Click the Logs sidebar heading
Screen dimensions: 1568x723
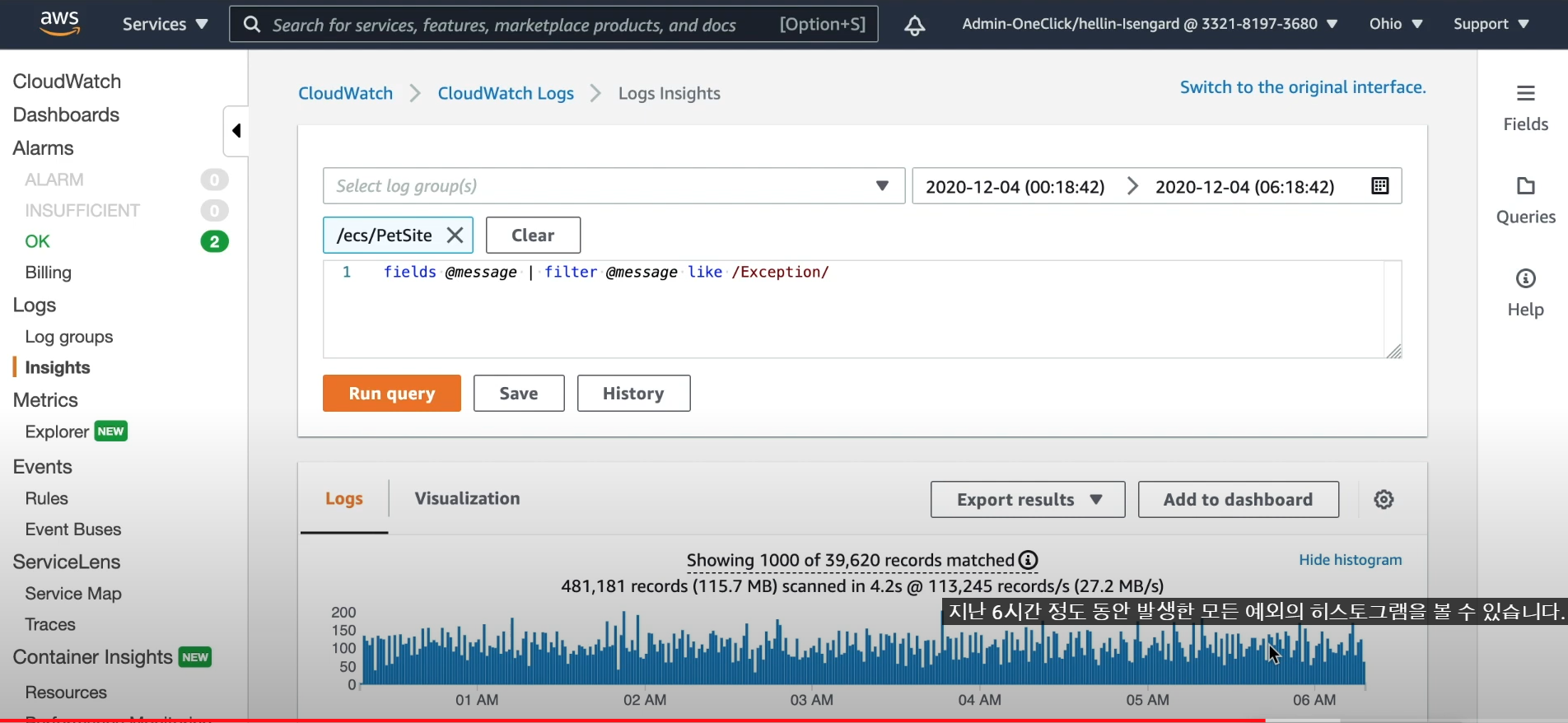click(x=35, y=306)
